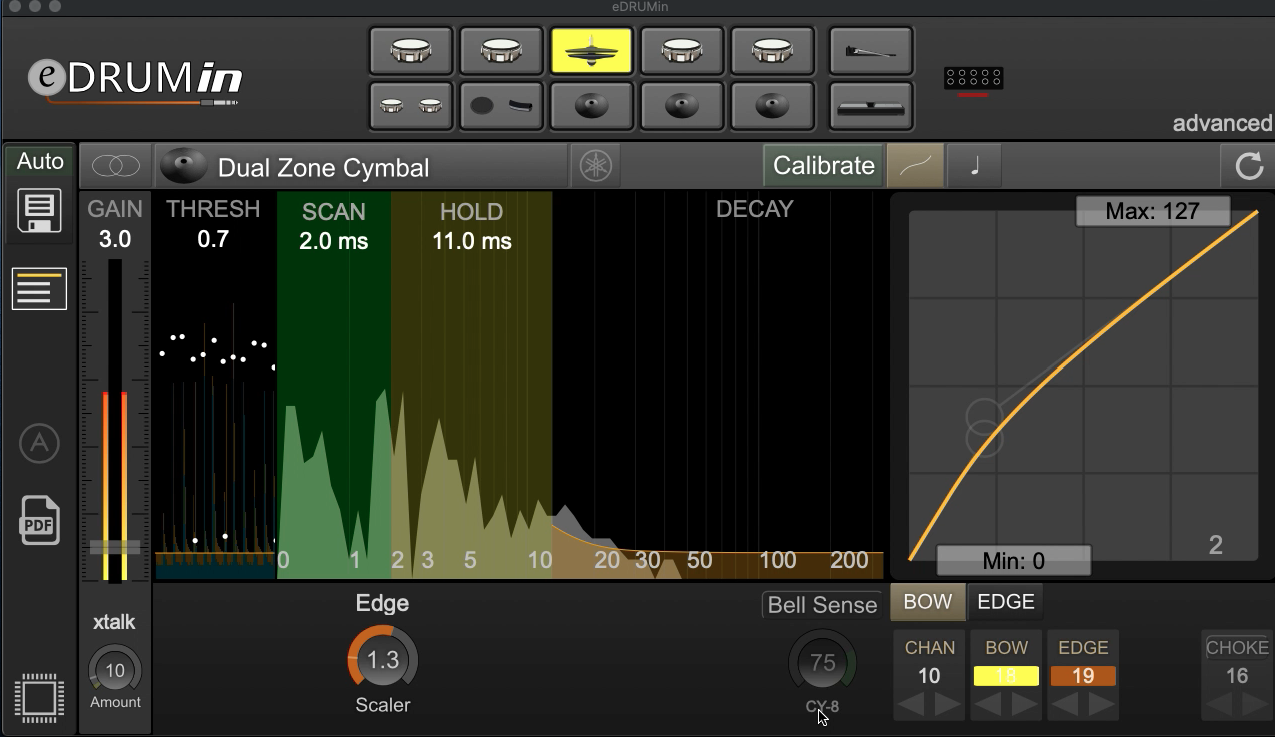Viewport: 1275px width, 737px height.
Task: Click the save preset floppy disk icon
Action: pos(39,211)
